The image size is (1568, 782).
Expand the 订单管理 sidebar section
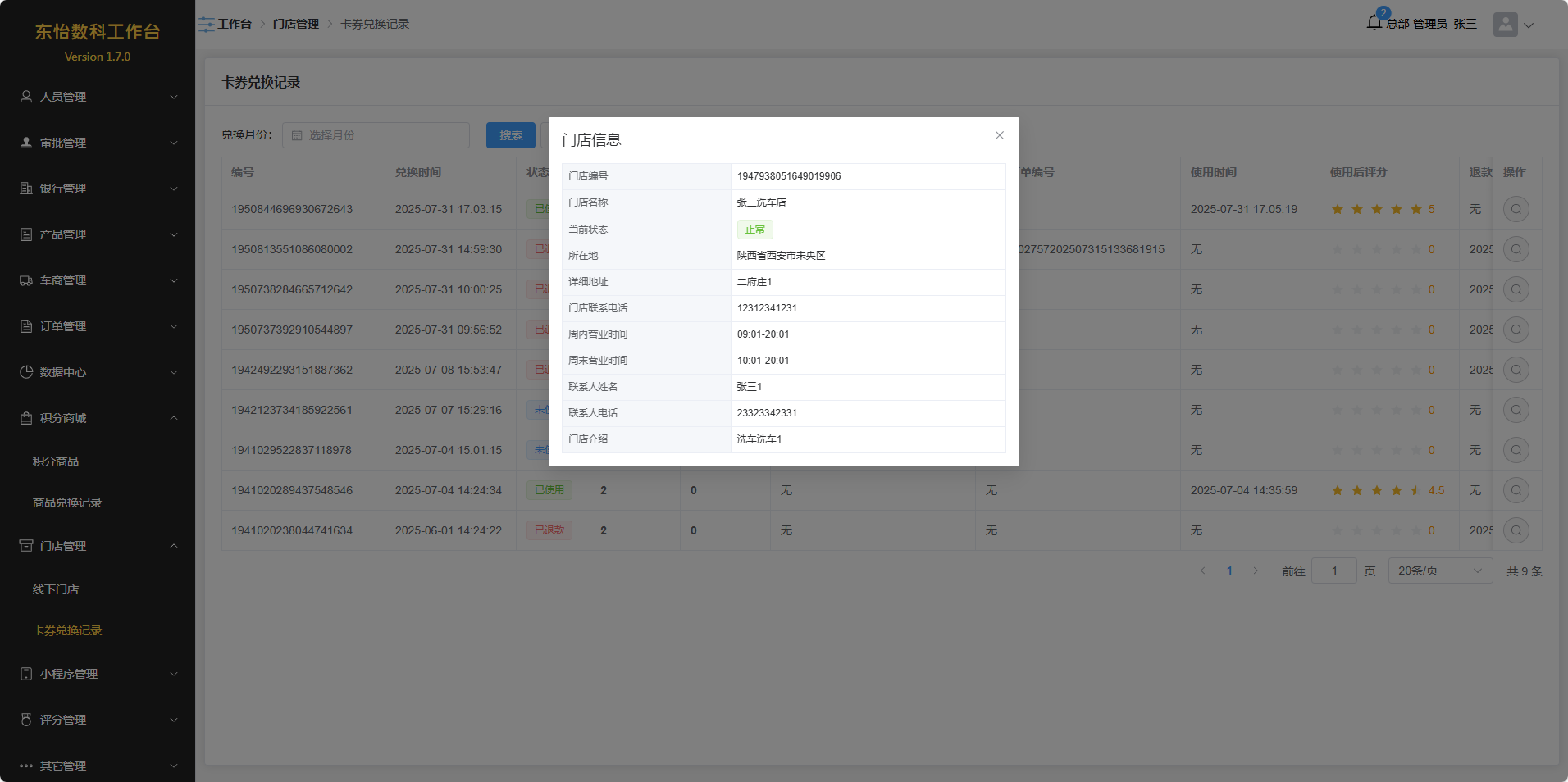click(x=98, y=326)
